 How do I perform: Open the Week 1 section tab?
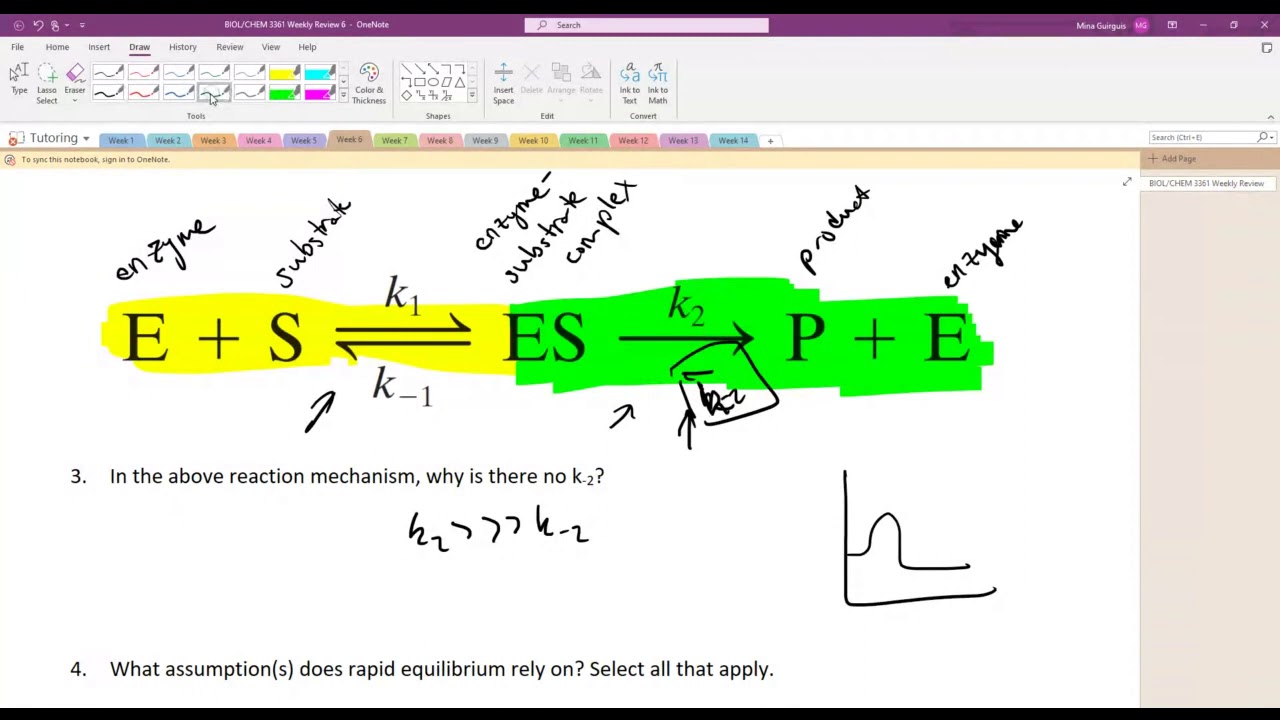click(121, 141)
